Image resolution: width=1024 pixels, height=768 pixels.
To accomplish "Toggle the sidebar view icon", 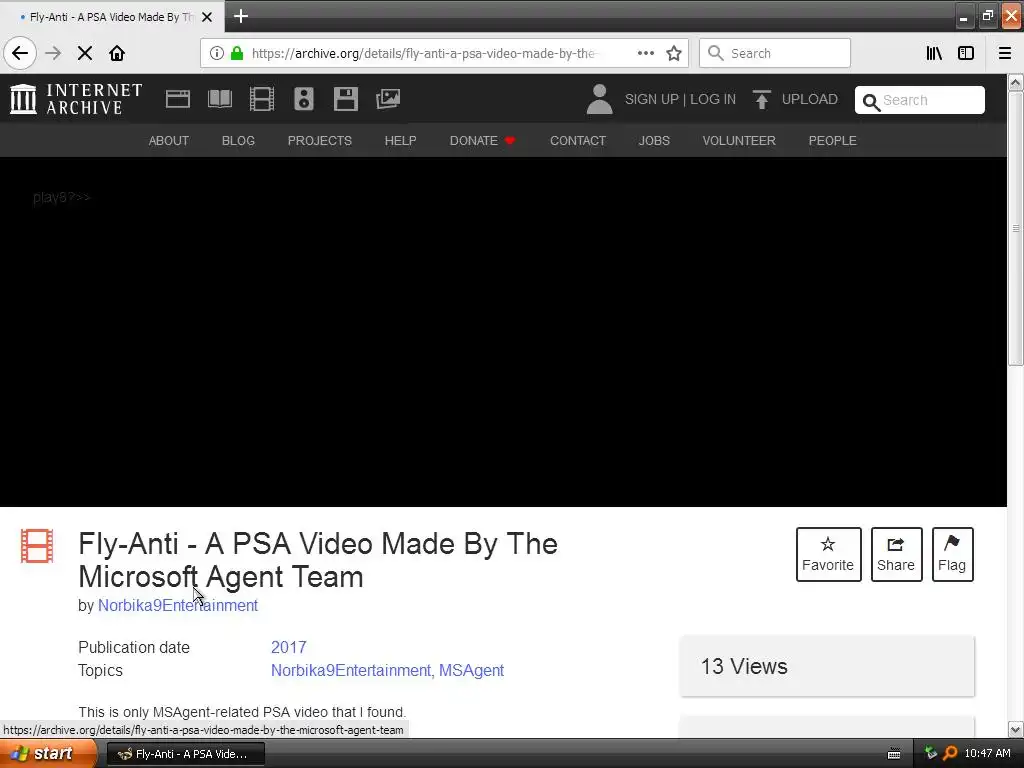I will (966, 53).
